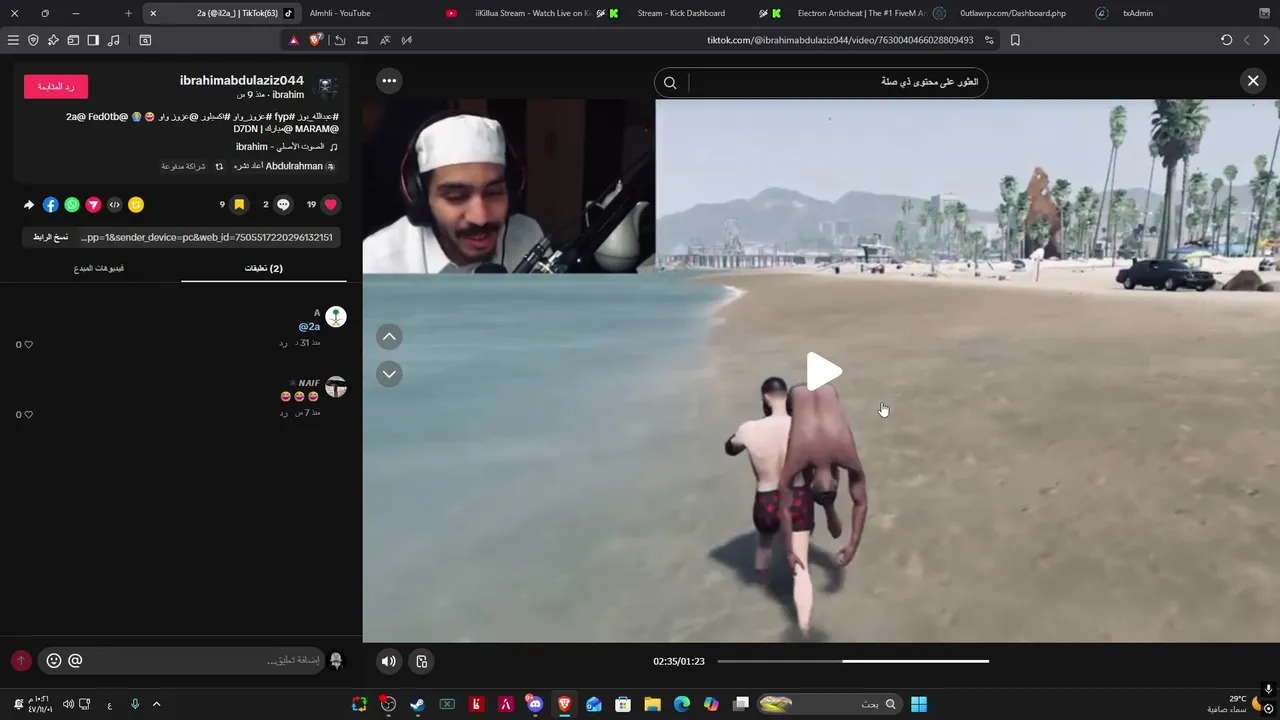Open the music note playlist toolbar icon
The image size is (1280, 720).
(x=113, y=40)
